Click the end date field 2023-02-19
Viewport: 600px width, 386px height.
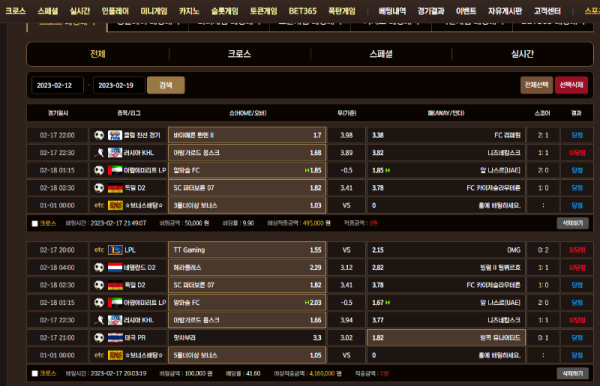pos(119,85)
